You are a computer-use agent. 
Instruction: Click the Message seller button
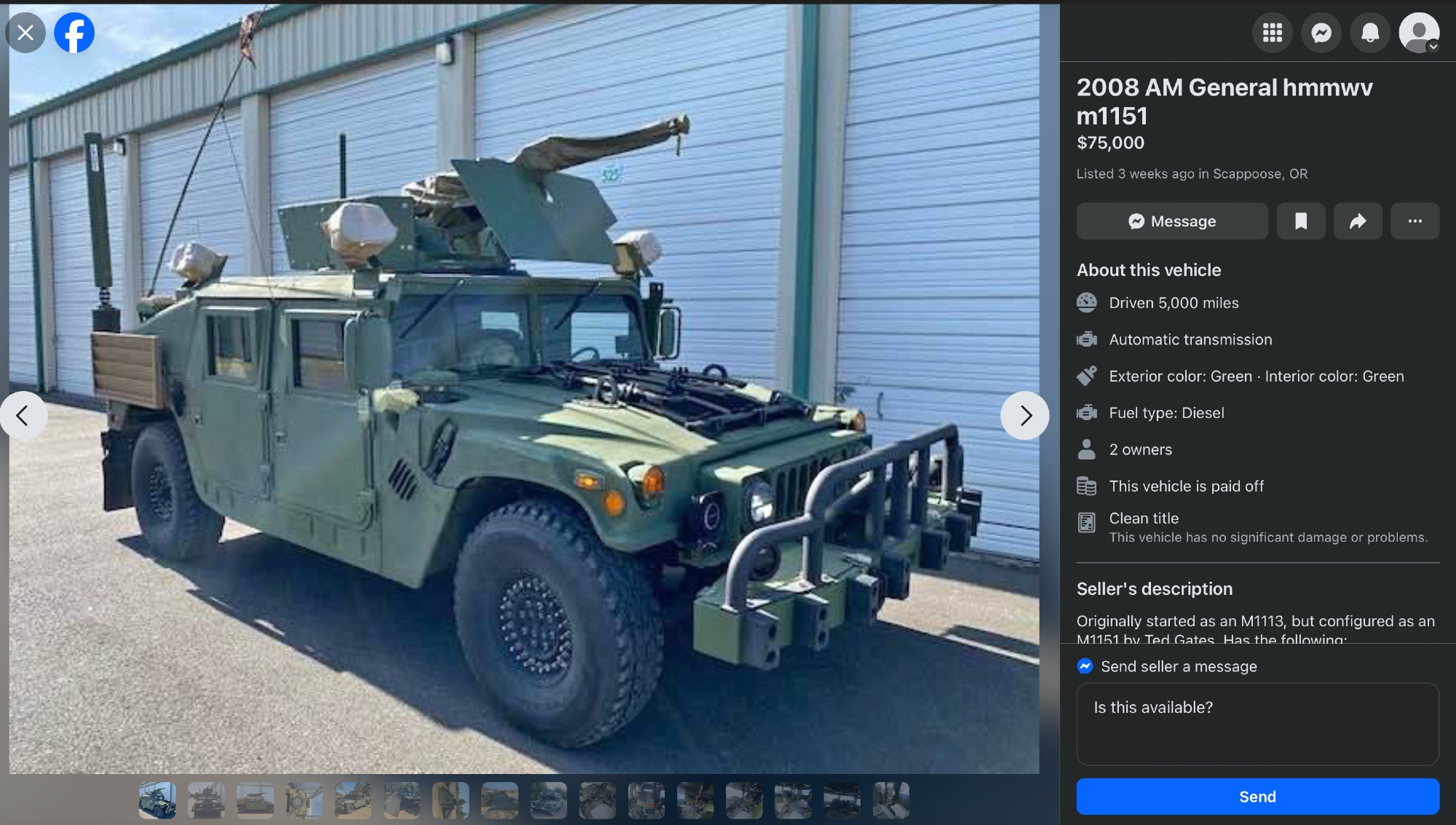point(1172,221)
